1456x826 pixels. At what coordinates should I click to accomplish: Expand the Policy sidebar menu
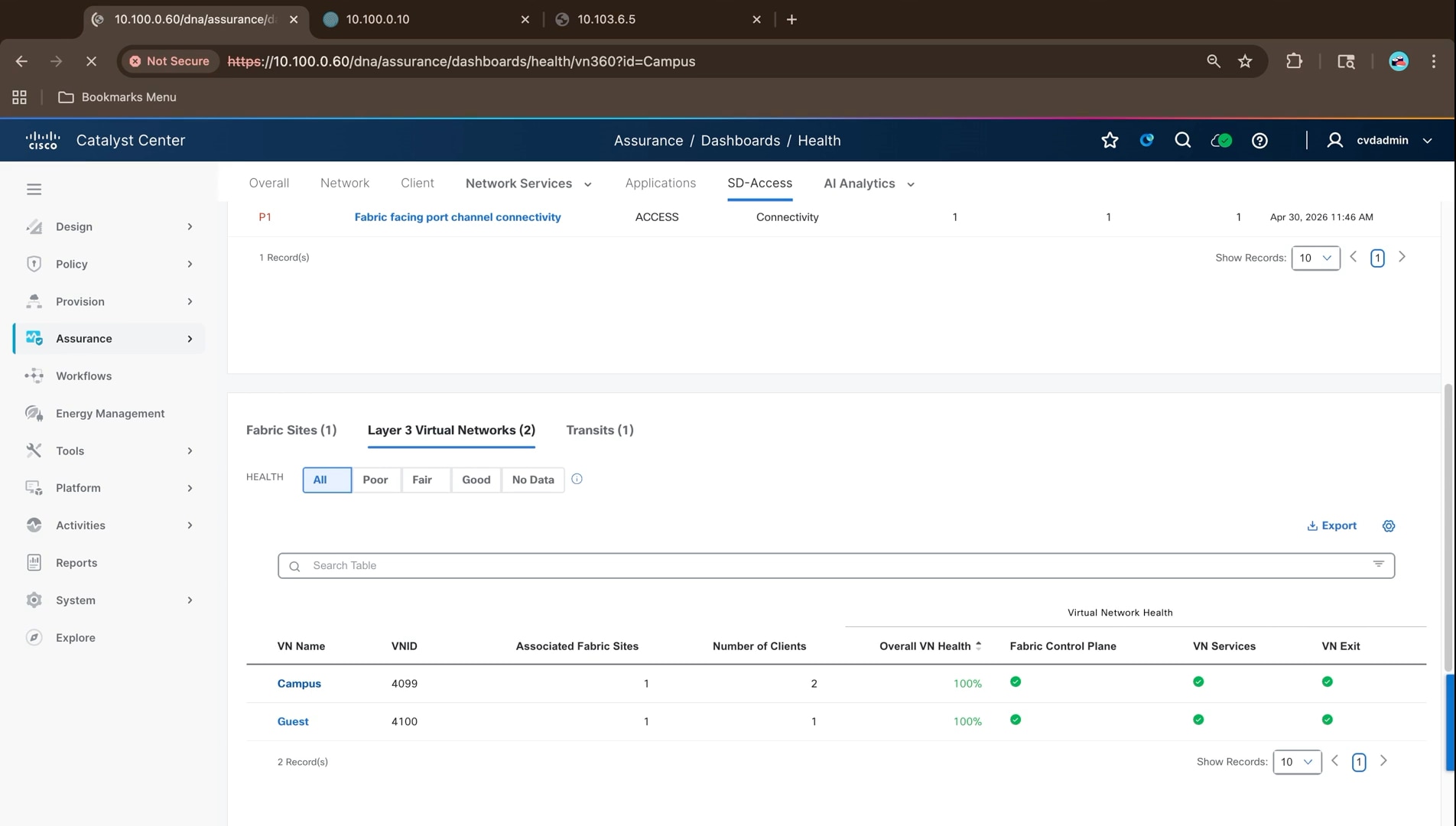(x=109, y=264)
